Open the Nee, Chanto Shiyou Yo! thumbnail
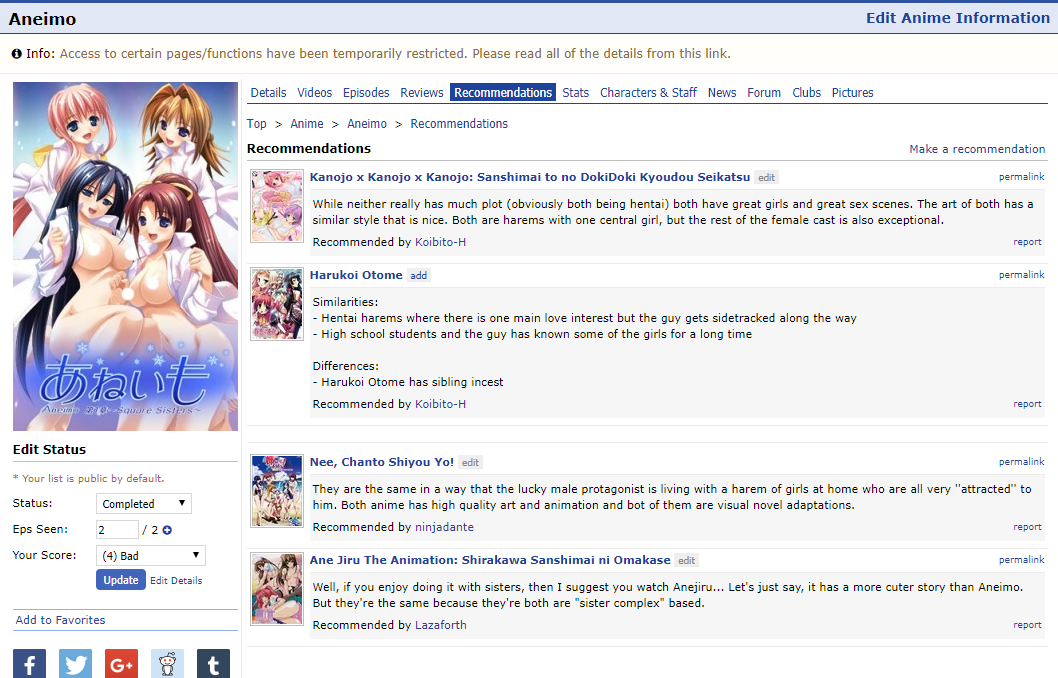 coord(277,490)
